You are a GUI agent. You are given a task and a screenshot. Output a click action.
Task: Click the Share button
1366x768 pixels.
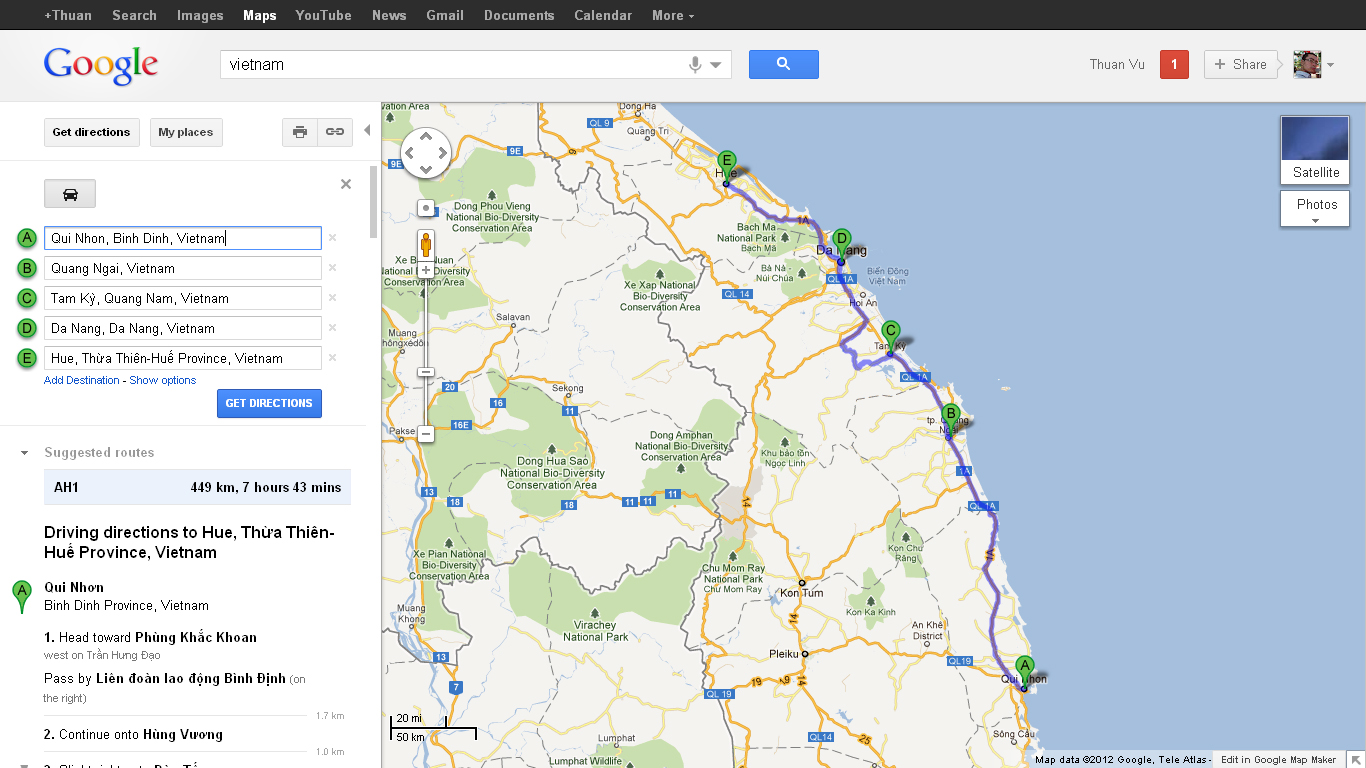[1241, 64]
